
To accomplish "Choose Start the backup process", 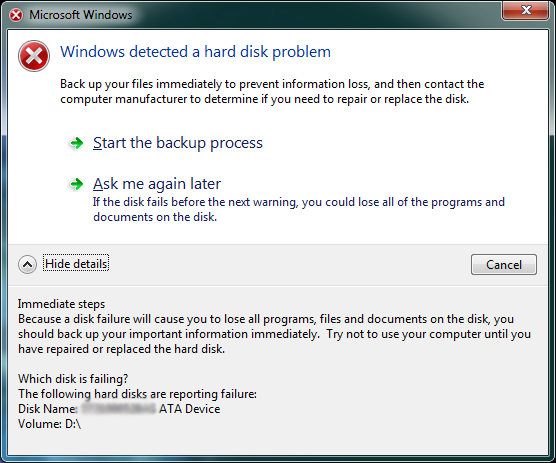I will pos(178,143).
